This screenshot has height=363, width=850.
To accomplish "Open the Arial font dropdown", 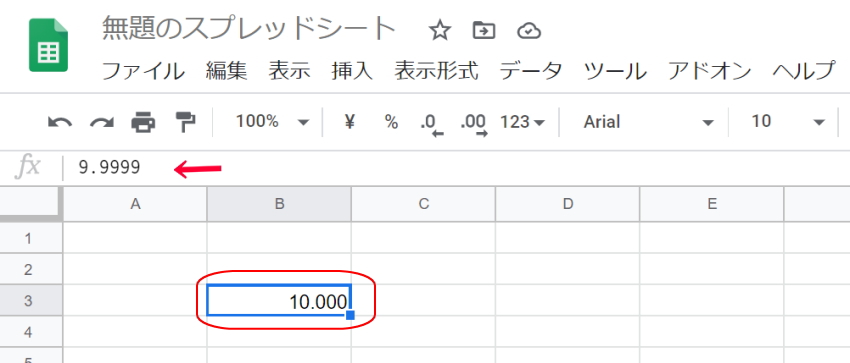I will coord(648,122).
